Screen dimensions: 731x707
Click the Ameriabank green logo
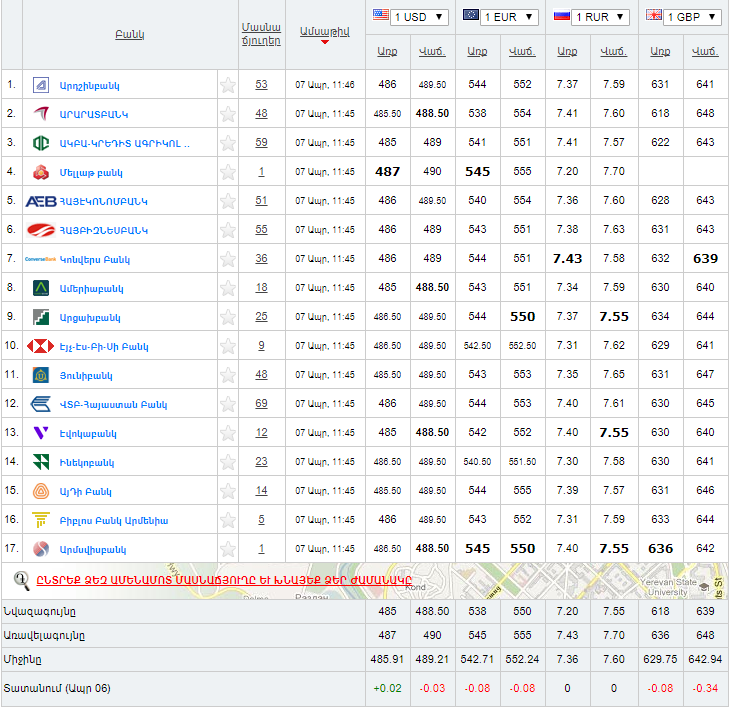point(41,288)
